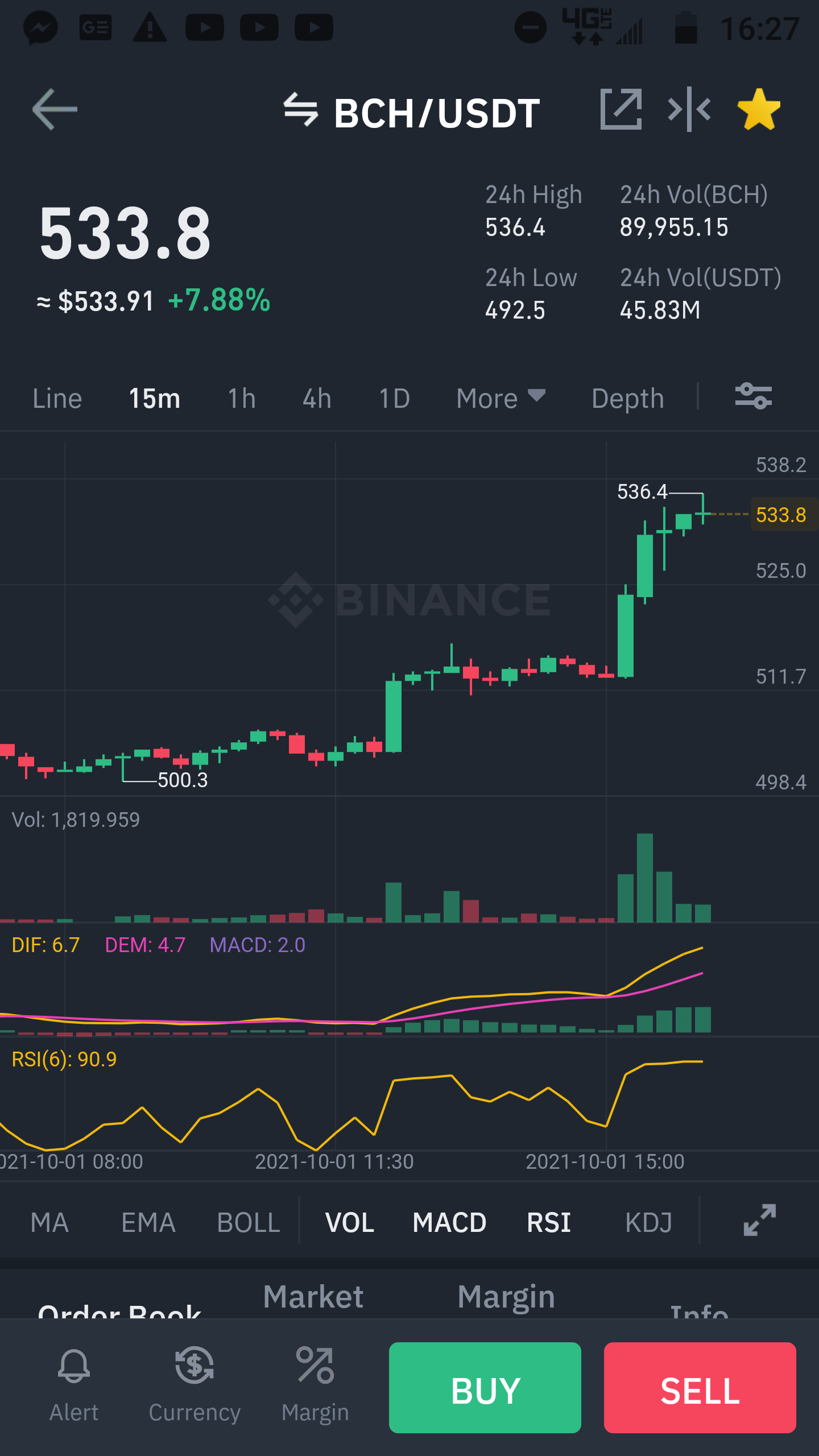Open the share chart icon
Screen dimensions: 819x1456
[621, 109]
